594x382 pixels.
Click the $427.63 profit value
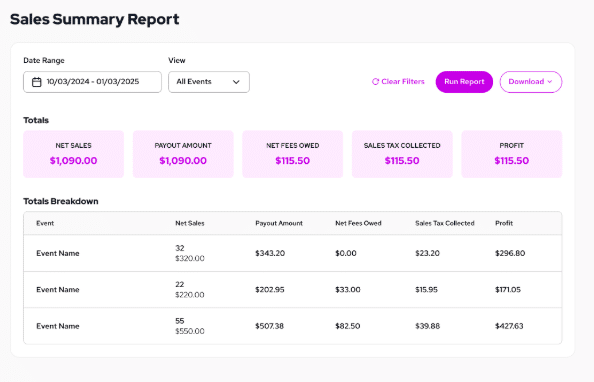(509, 326)
